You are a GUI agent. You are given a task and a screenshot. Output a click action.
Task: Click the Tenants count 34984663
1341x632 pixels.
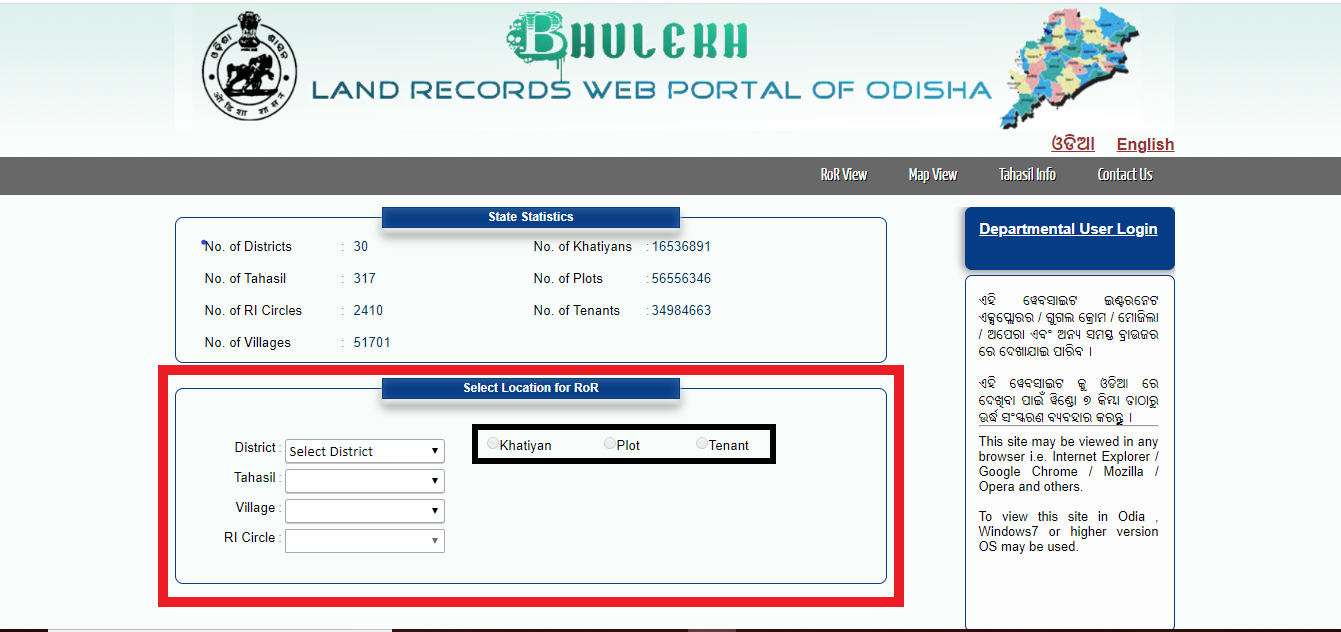[x=681, y=311]
